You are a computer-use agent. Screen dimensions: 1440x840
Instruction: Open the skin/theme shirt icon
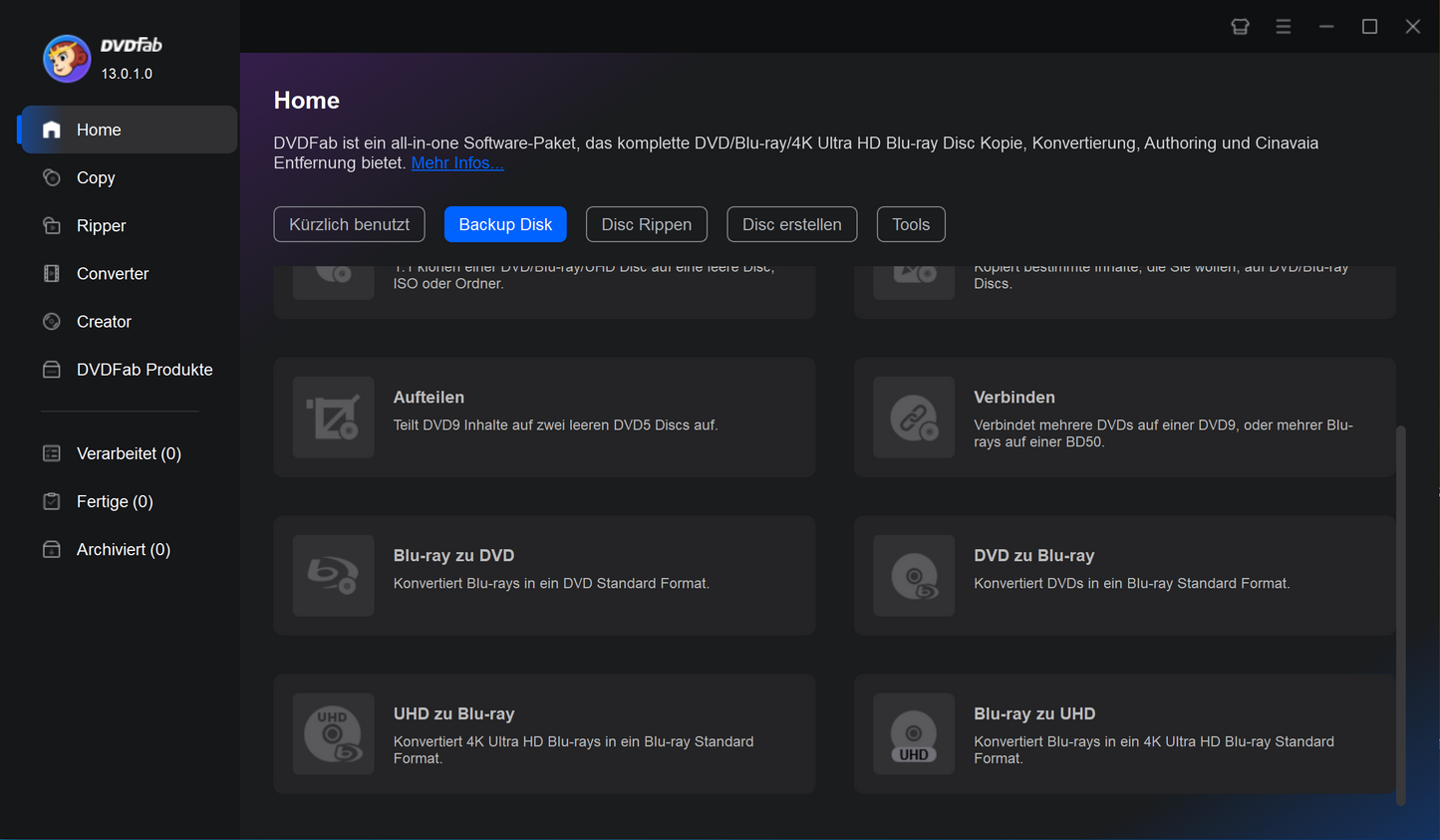tap(1240, 27)
